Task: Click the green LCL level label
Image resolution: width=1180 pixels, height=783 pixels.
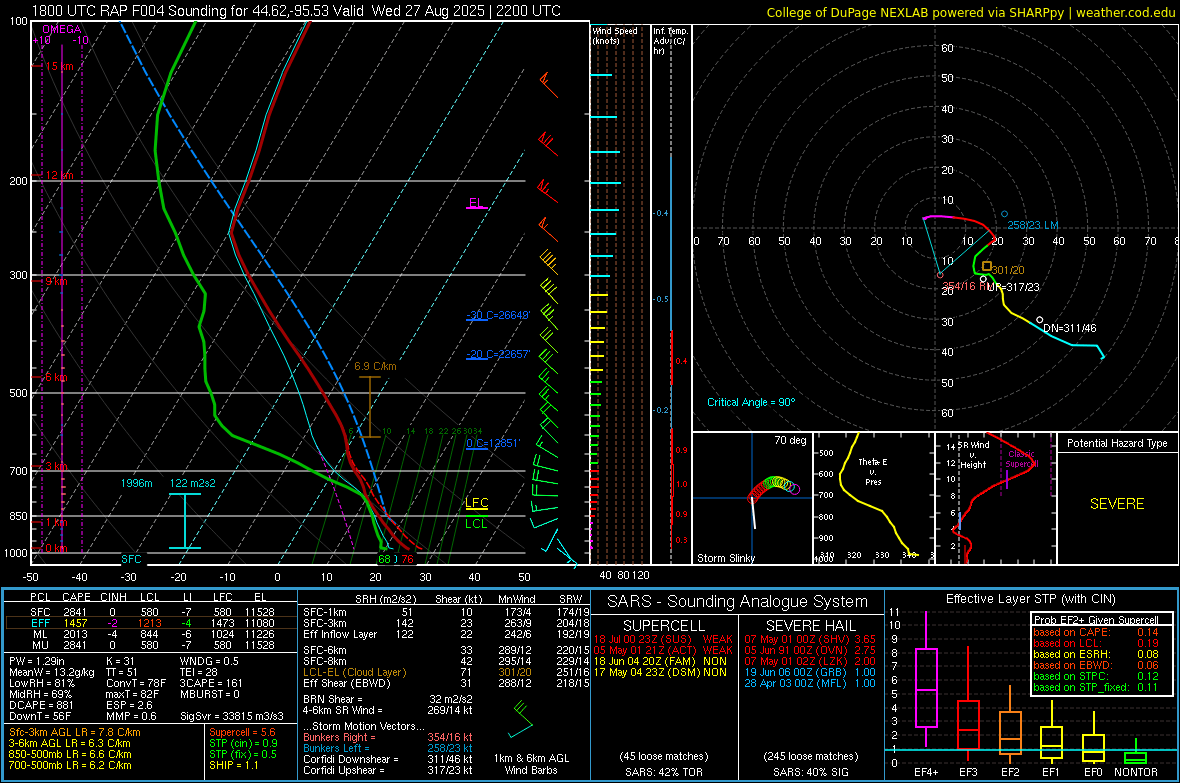Action: (476, 523)
